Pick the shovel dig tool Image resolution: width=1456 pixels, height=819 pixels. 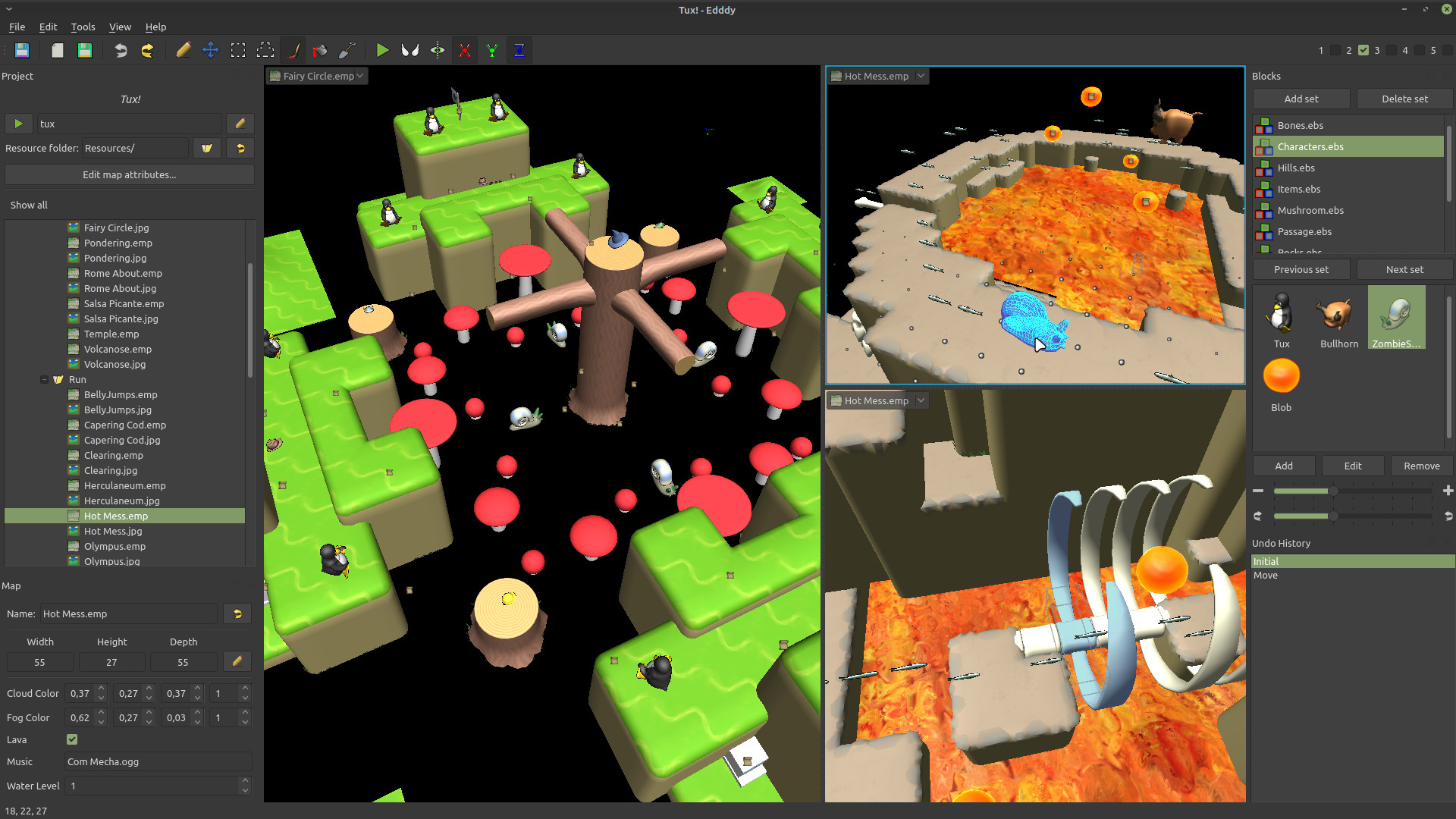coord(347,51)
